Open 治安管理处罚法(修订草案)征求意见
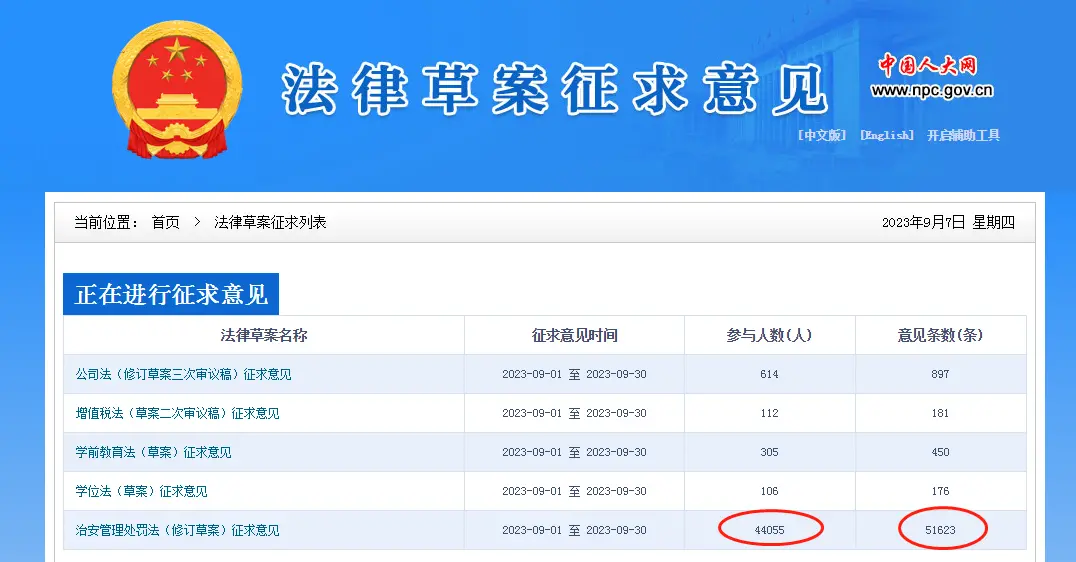1076x562 pixels. click(177, 530)
